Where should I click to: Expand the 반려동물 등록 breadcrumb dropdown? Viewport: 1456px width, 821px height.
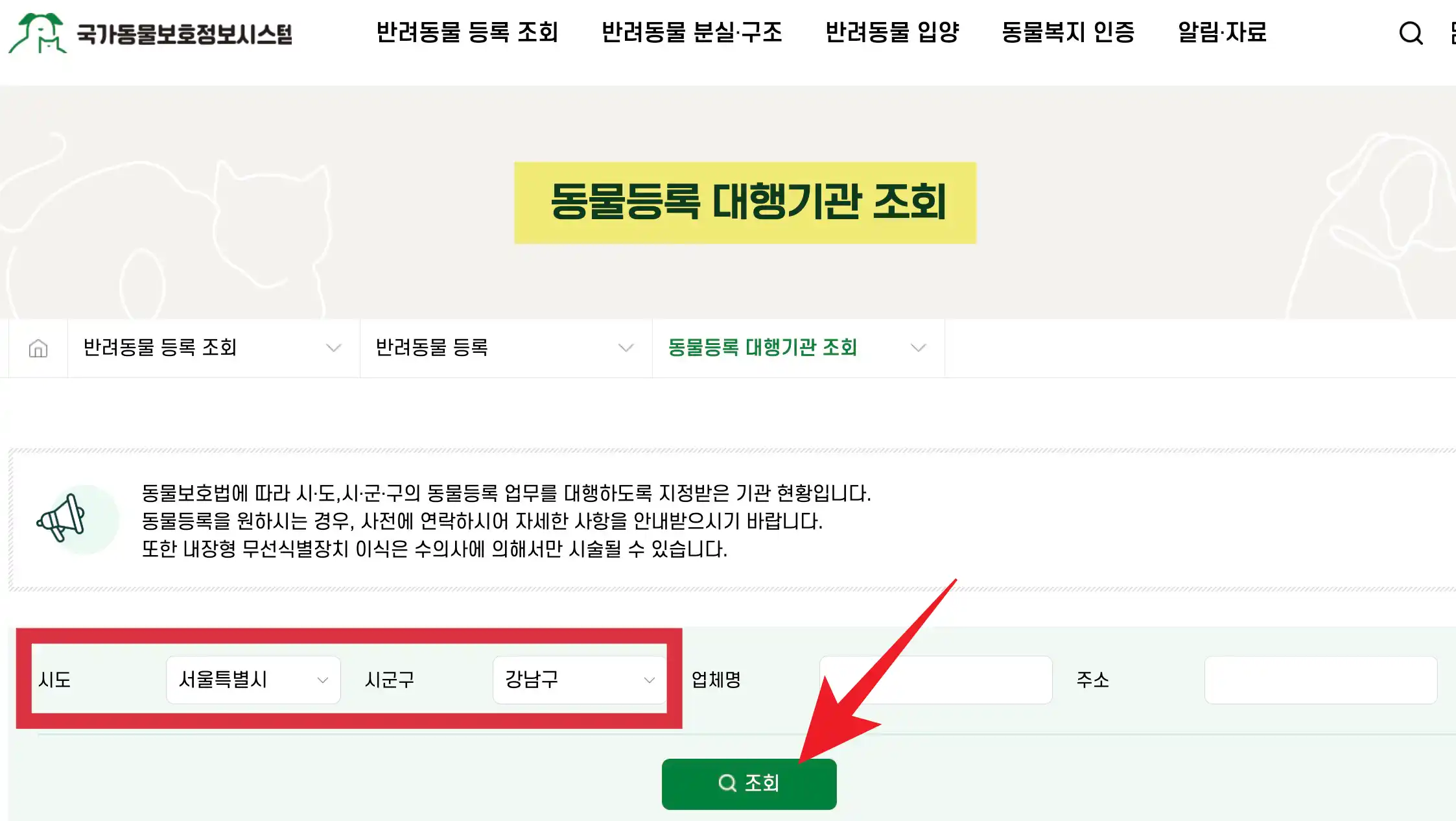626,348
